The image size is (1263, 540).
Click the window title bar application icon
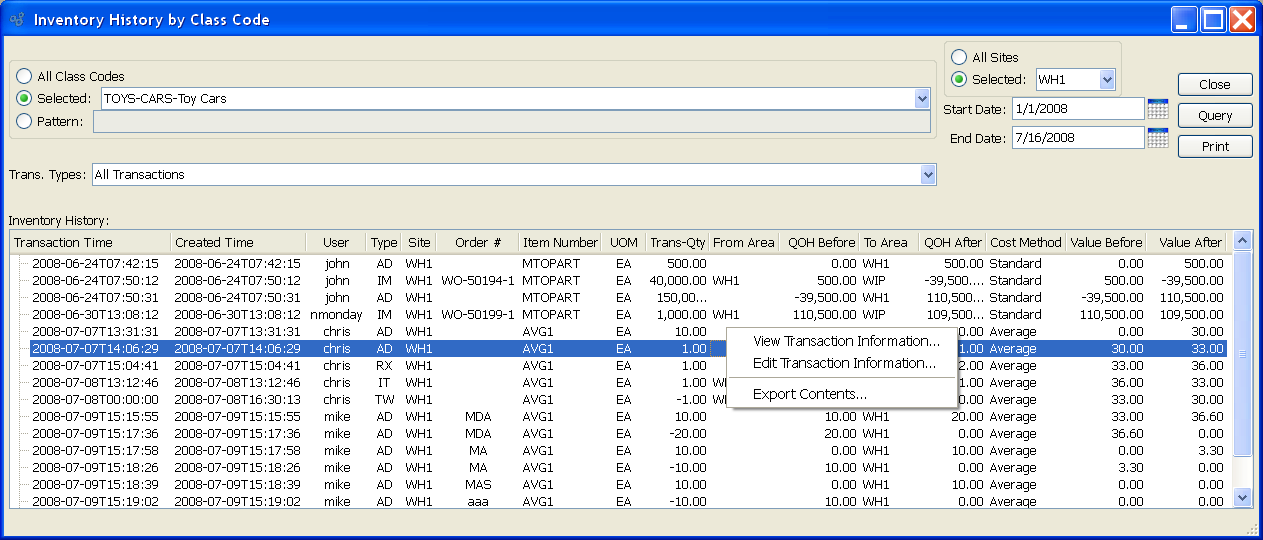tap(16, 19)
